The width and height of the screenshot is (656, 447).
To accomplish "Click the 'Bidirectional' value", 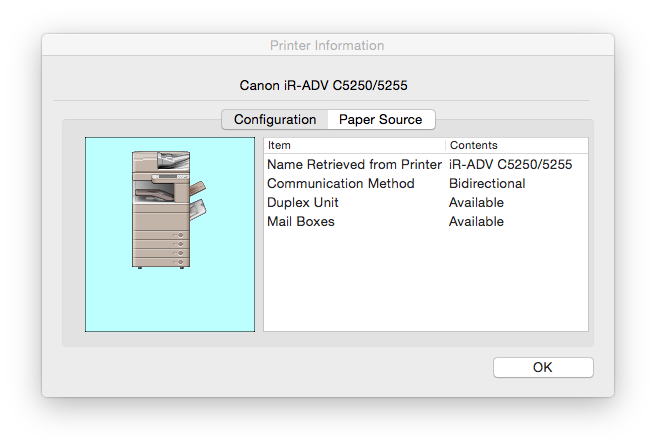I will point(487,183).
